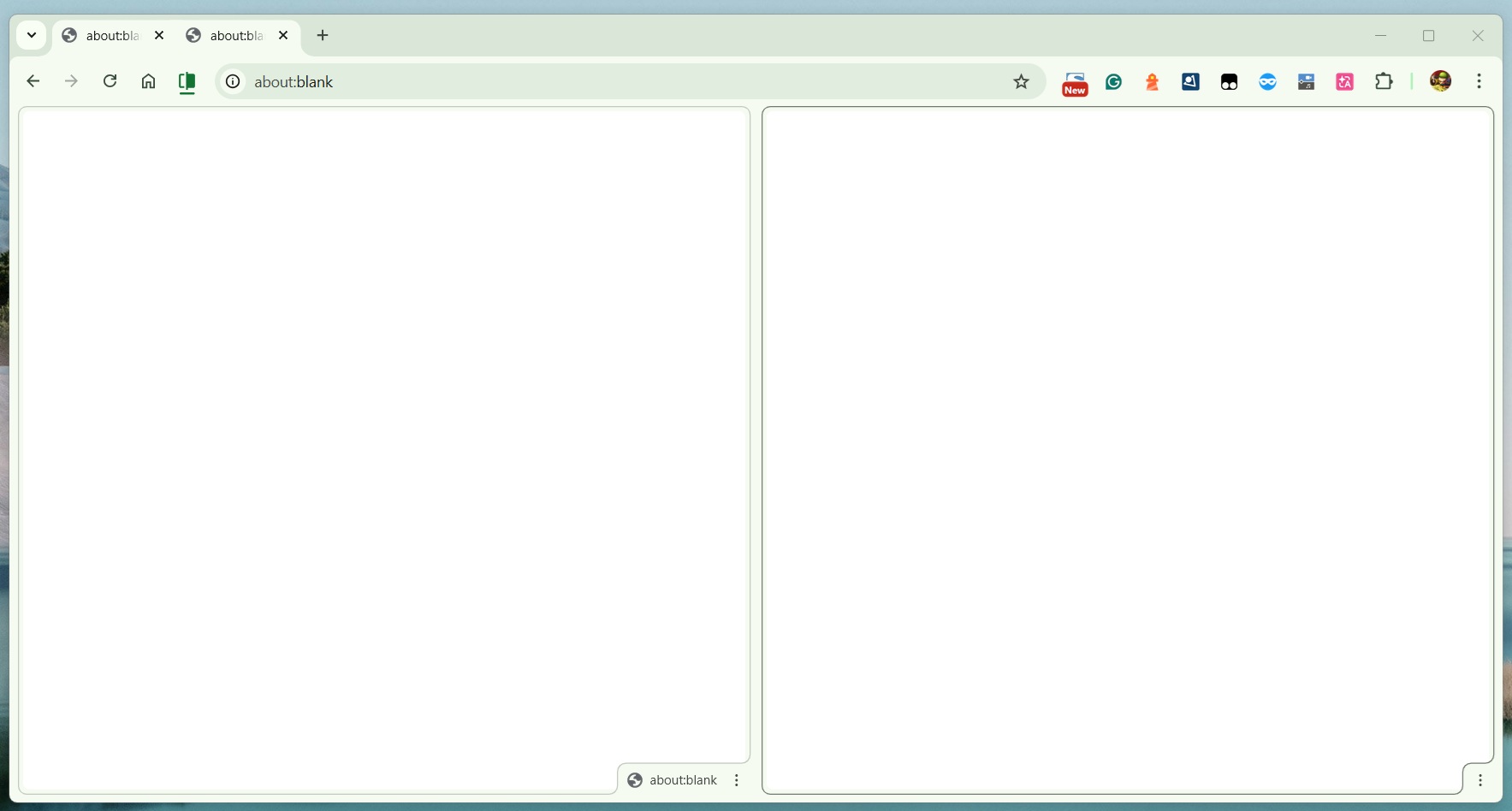This screenshot has width=1512, height=811.
Task: Open left split pane's three-dot menu
Action: point(737,780)
